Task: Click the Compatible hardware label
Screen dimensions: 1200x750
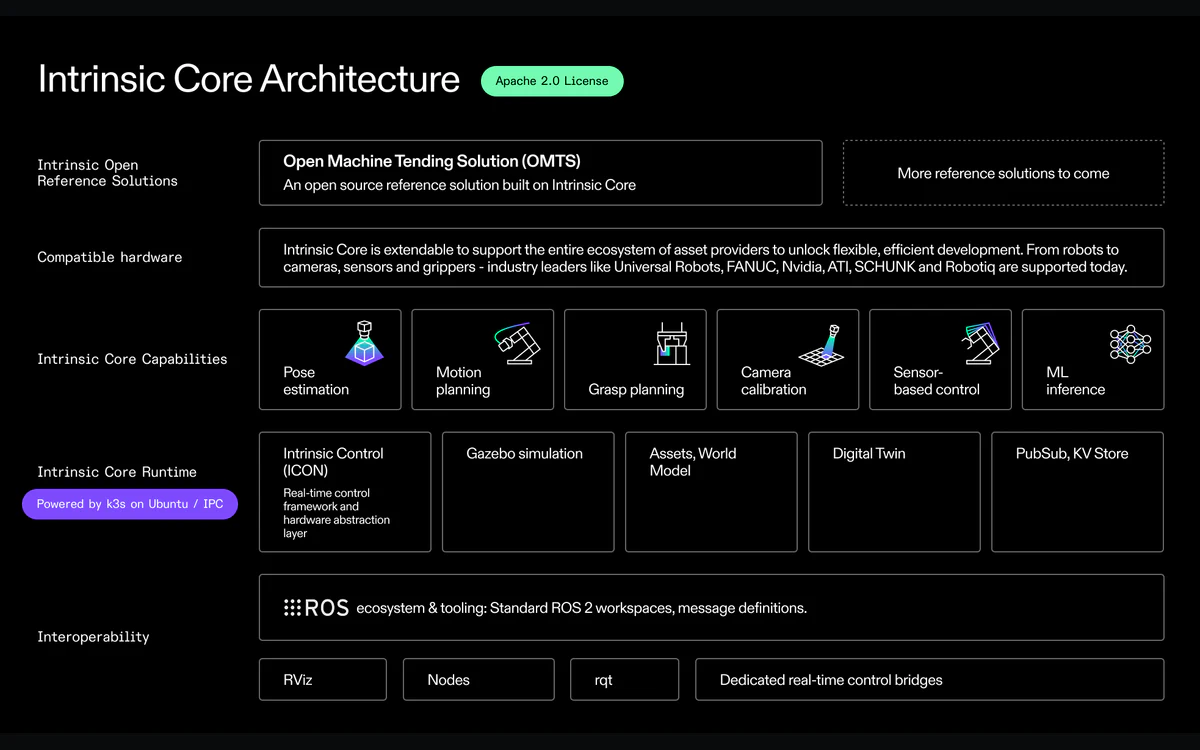Action: (x=110, y=257)
